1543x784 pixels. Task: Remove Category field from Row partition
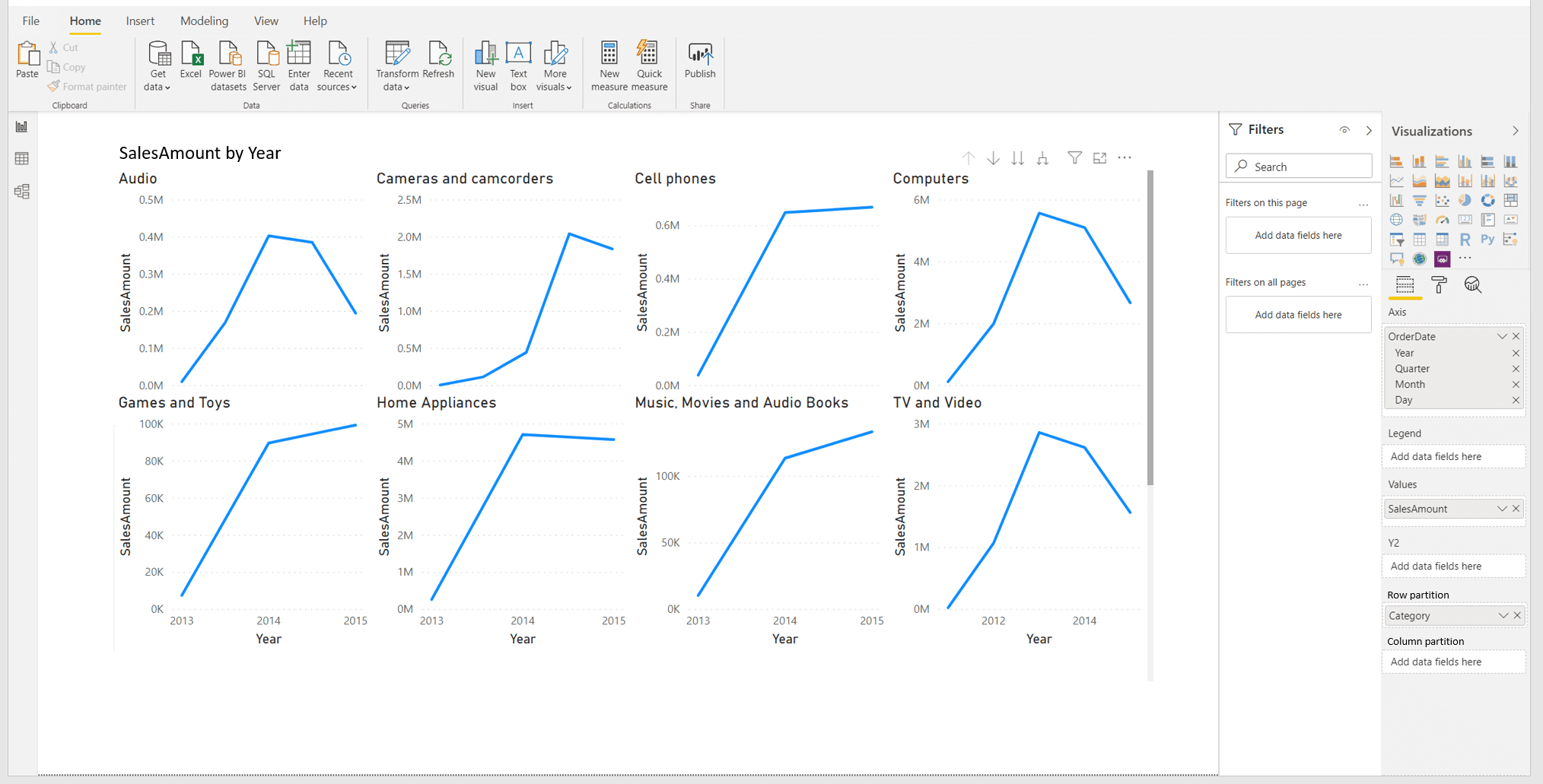tap(1517, 616)
